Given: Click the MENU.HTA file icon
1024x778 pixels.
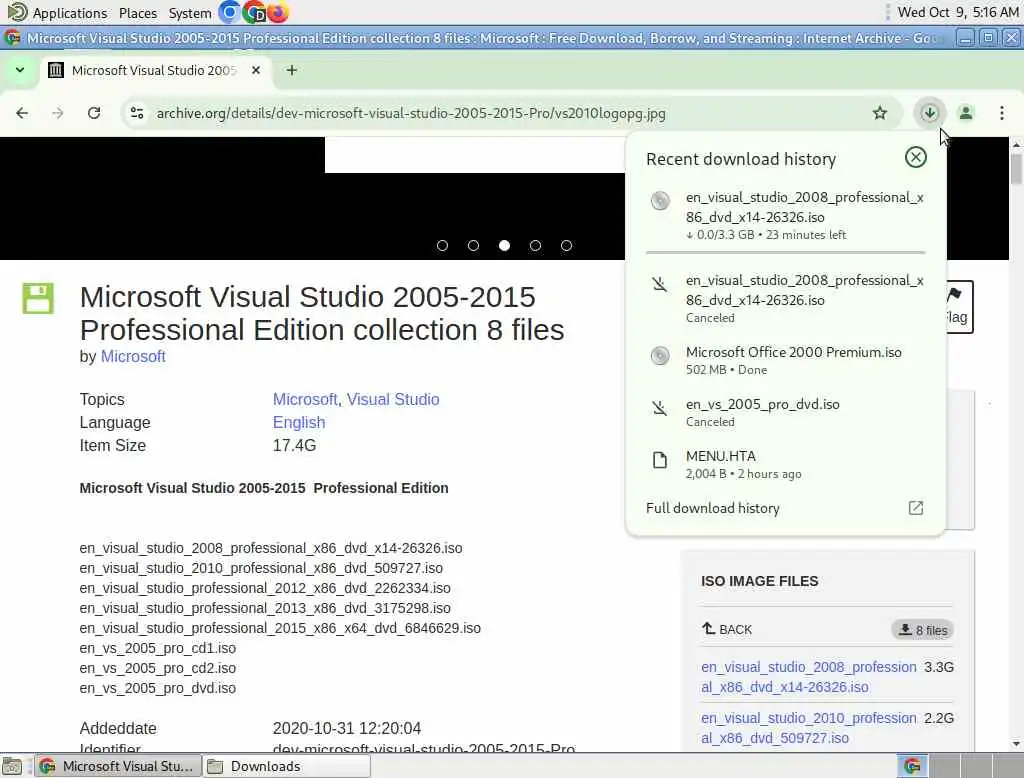Looking at the screenshot, I should pyautogui.click(x=660, y=460).
